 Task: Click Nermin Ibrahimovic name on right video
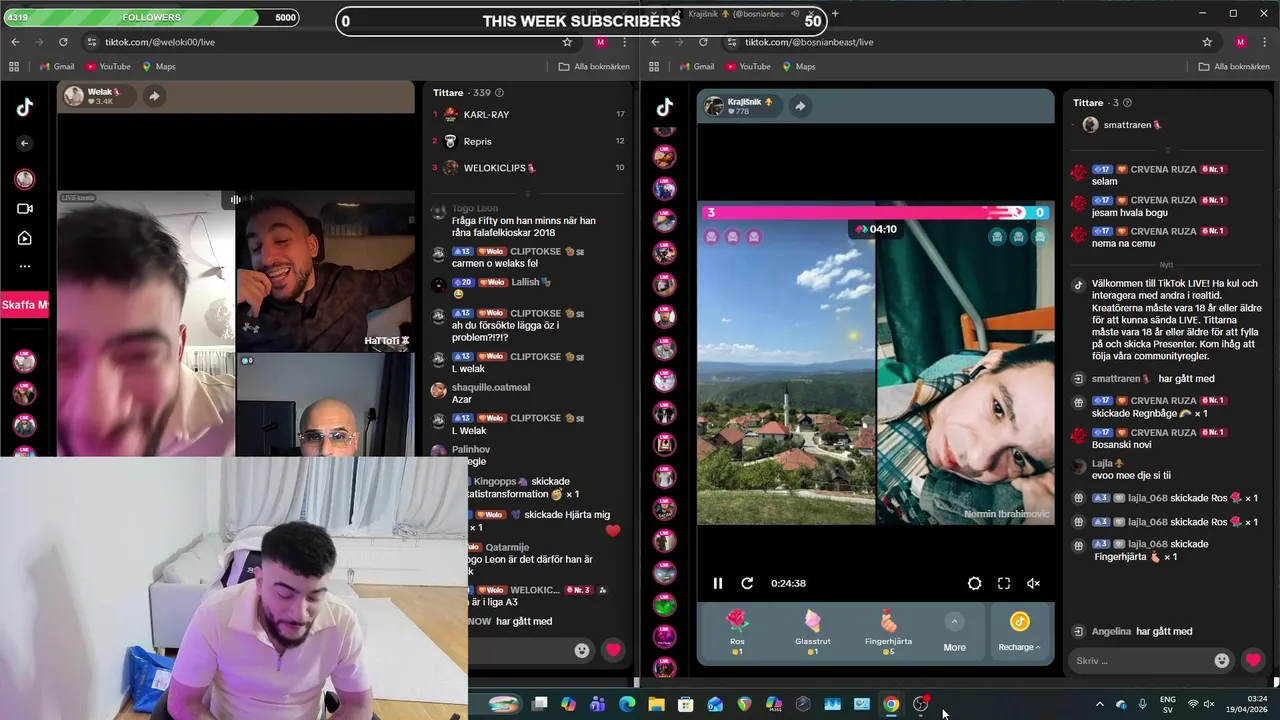1007,514
